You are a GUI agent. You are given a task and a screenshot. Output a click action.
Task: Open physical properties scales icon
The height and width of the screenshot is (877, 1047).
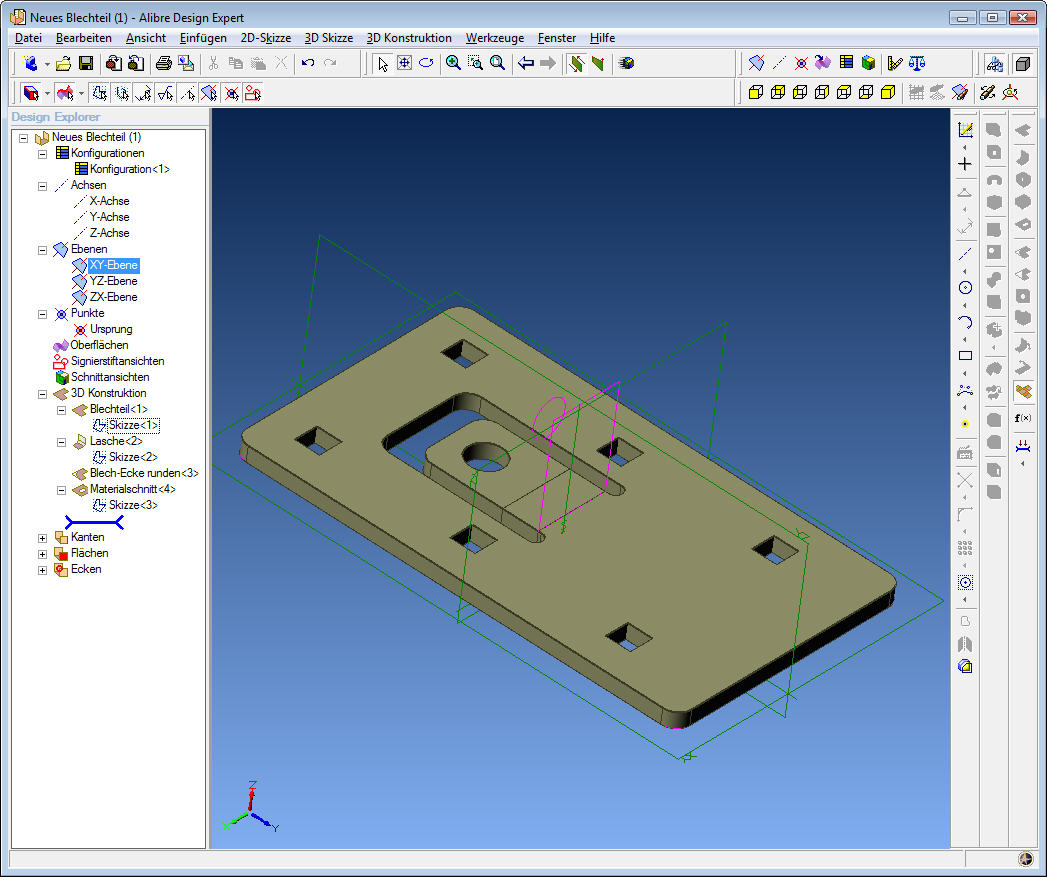(x=917, y=63)
